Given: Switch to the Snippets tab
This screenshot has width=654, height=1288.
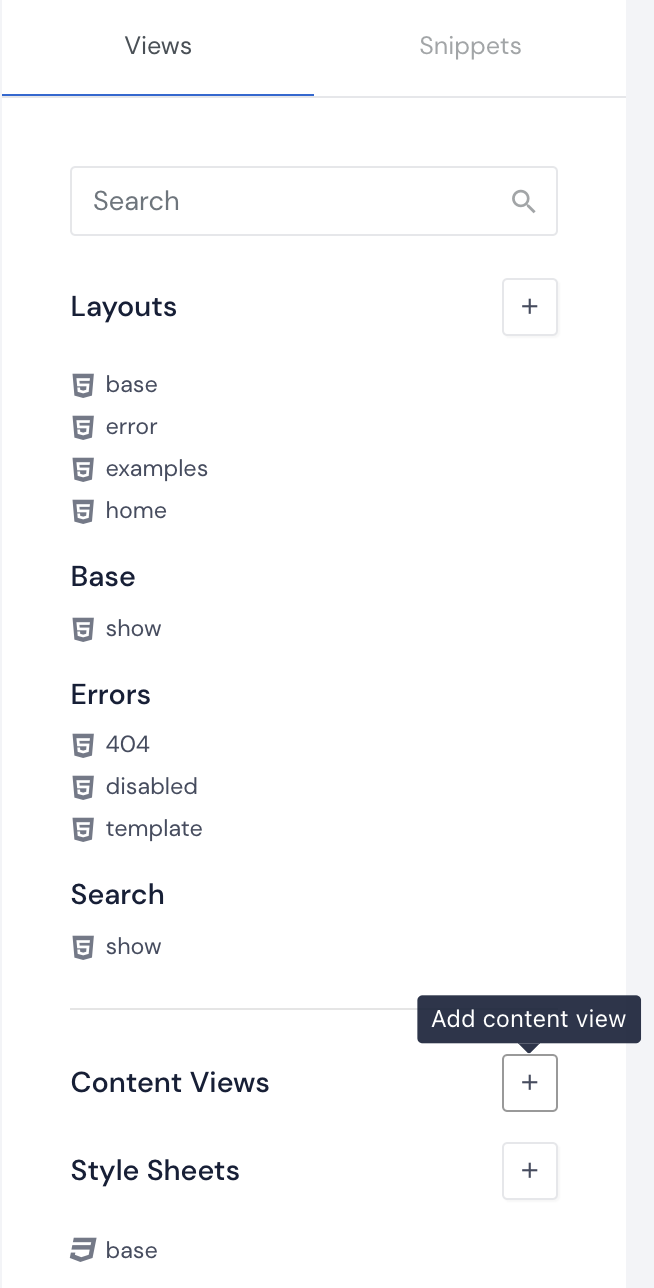Looking at the screenshot, I should click(470, 46).
